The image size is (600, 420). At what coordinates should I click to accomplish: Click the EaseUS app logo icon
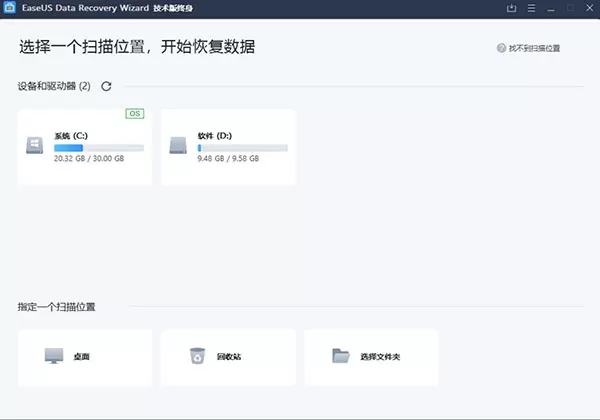[x=9, y=7]
